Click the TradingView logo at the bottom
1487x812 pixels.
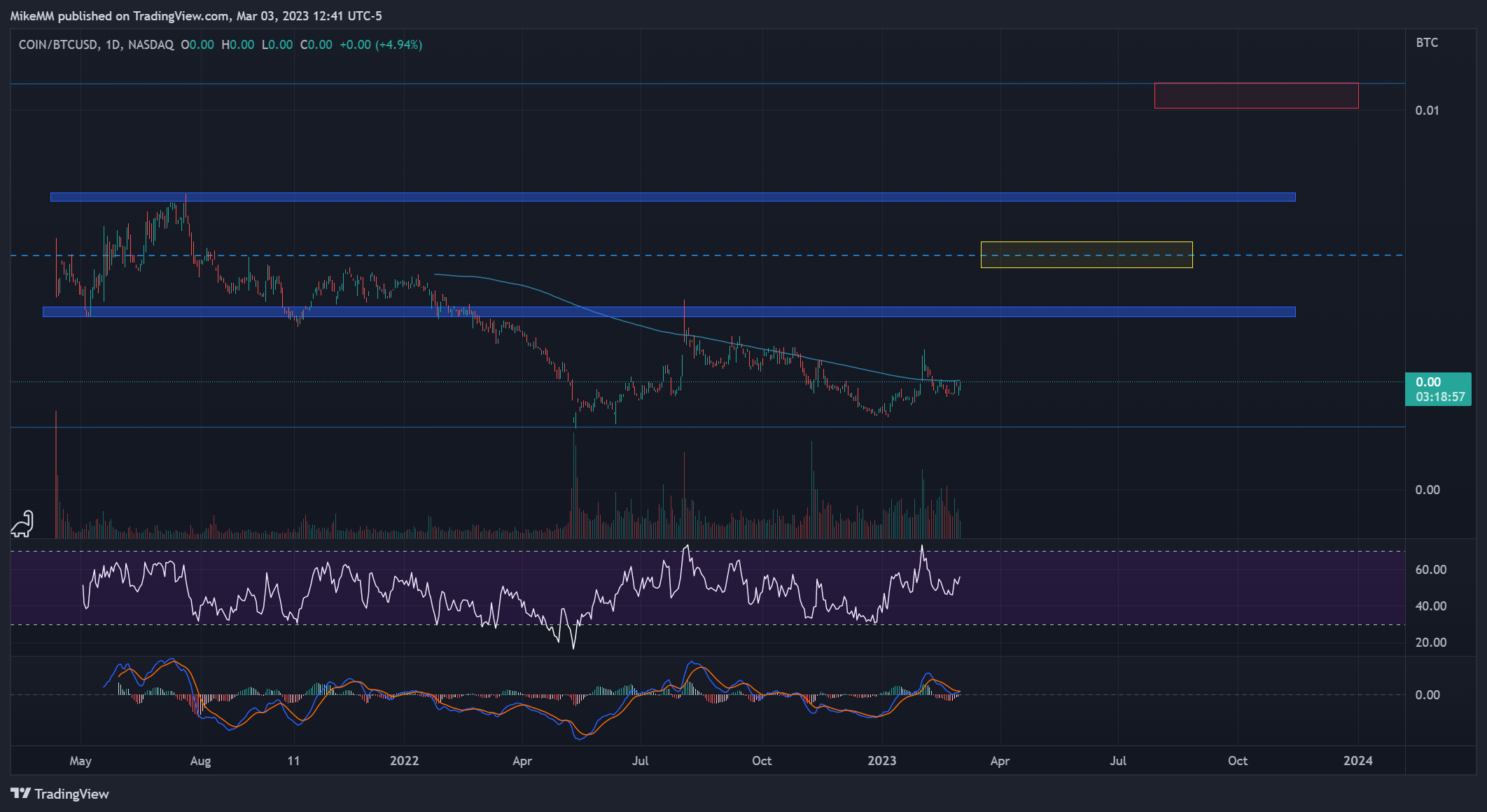click(x=60, y=794)
